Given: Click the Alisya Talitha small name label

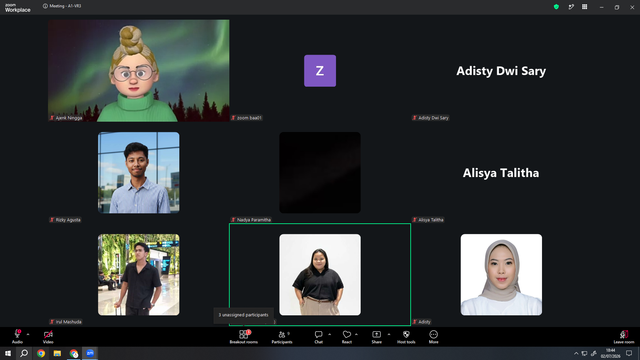Looking at the screenshot, I should pos(428,220).
